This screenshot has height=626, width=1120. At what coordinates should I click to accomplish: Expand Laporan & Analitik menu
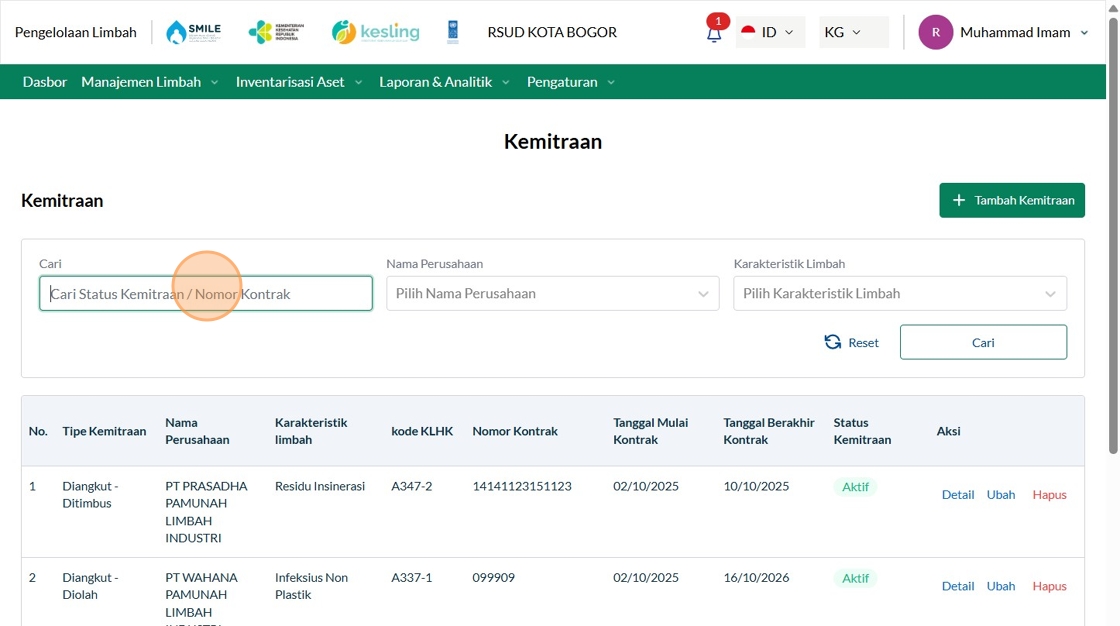click(x=444, y=82)
